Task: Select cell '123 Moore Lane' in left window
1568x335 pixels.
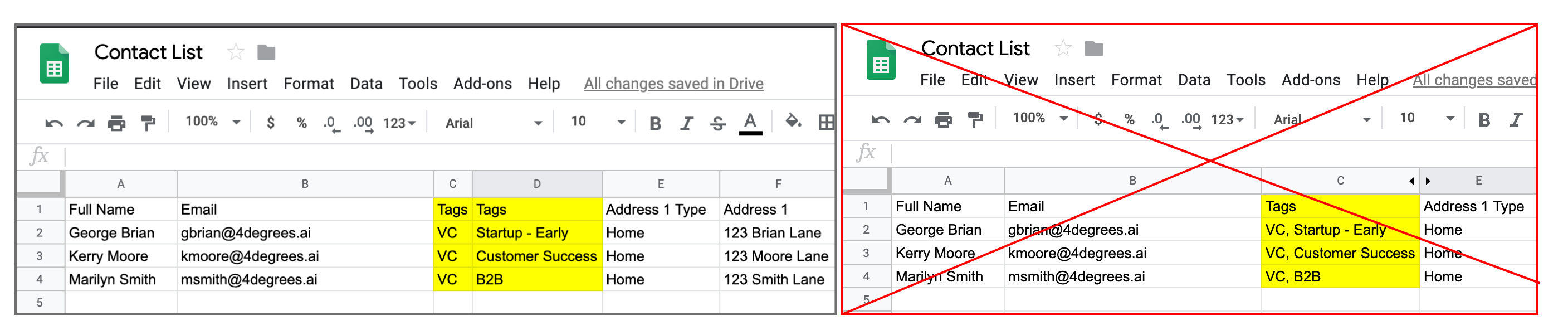Action: point(776,256)
